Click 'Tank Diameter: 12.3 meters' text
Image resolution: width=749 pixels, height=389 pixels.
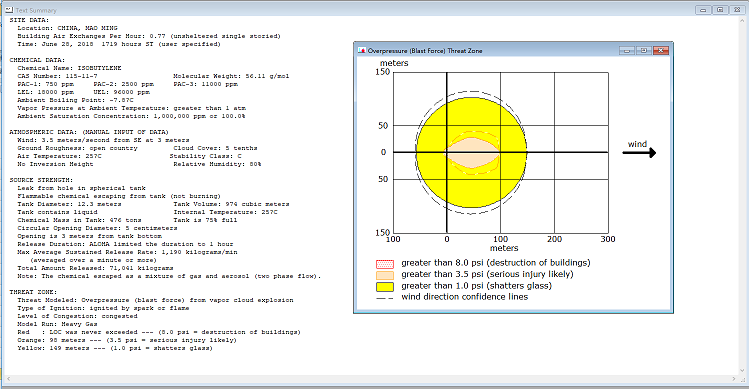69,204
